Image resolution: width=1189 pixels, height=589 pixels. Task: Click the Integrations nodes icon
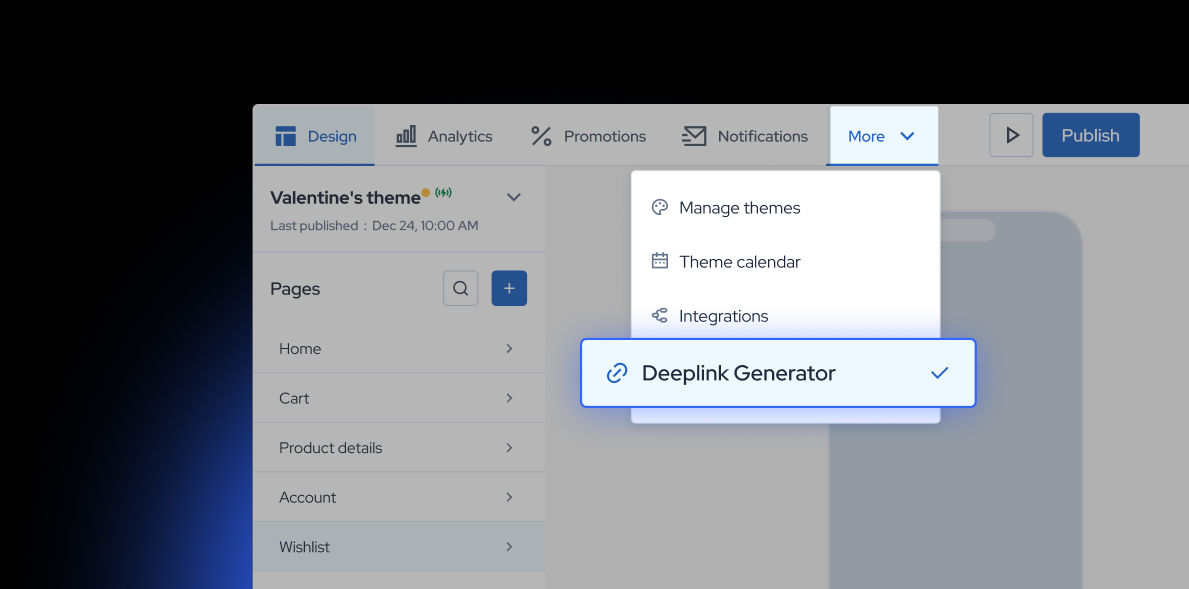(660, 315)
